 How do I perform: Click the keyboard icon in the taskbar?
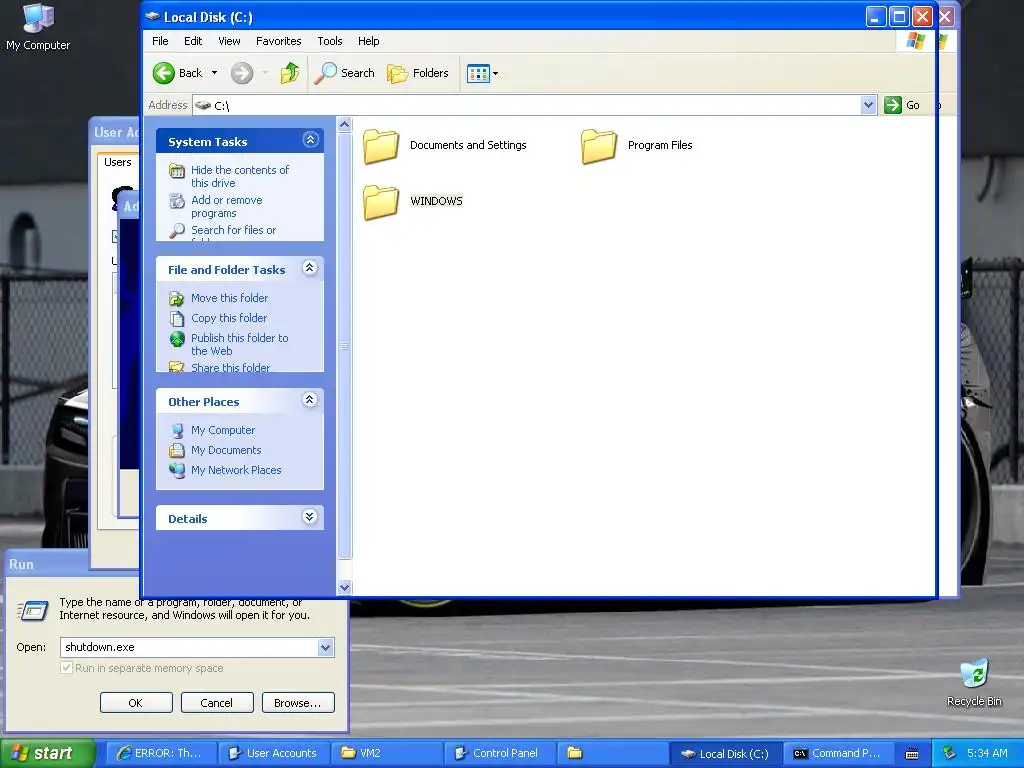point(912,754)
